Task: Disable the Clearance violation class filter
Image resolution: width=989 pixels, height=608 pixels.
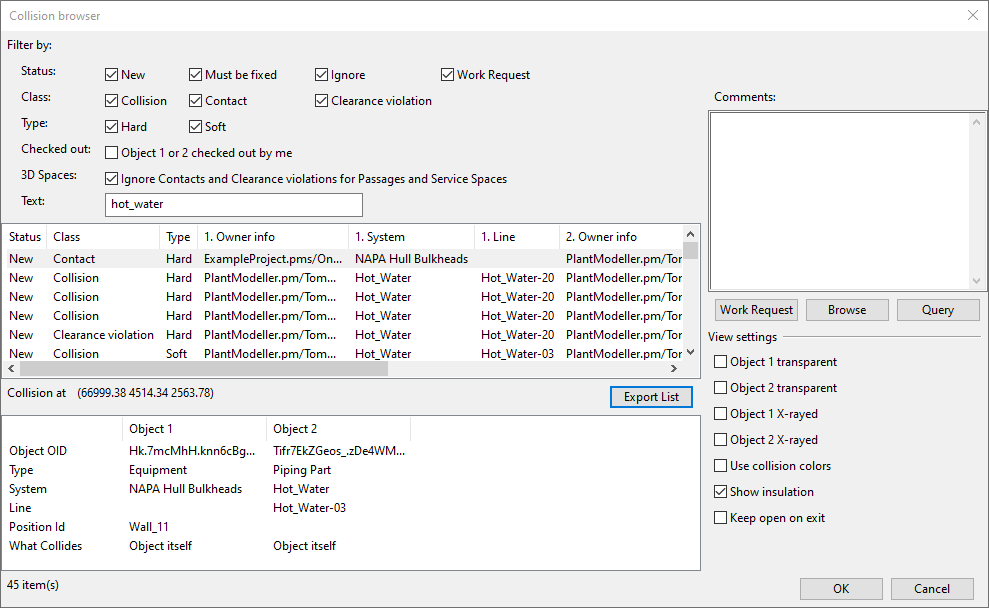Action: (x=322, y=101)
